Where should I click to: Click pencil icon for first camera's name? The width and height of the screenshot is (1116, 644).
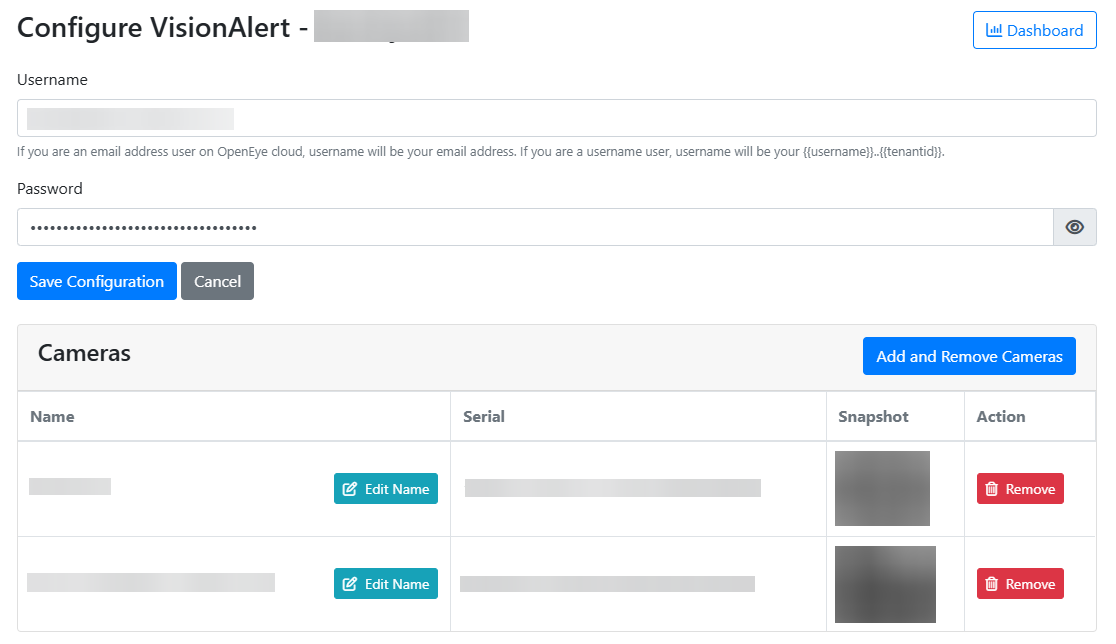tap(350, 489)
